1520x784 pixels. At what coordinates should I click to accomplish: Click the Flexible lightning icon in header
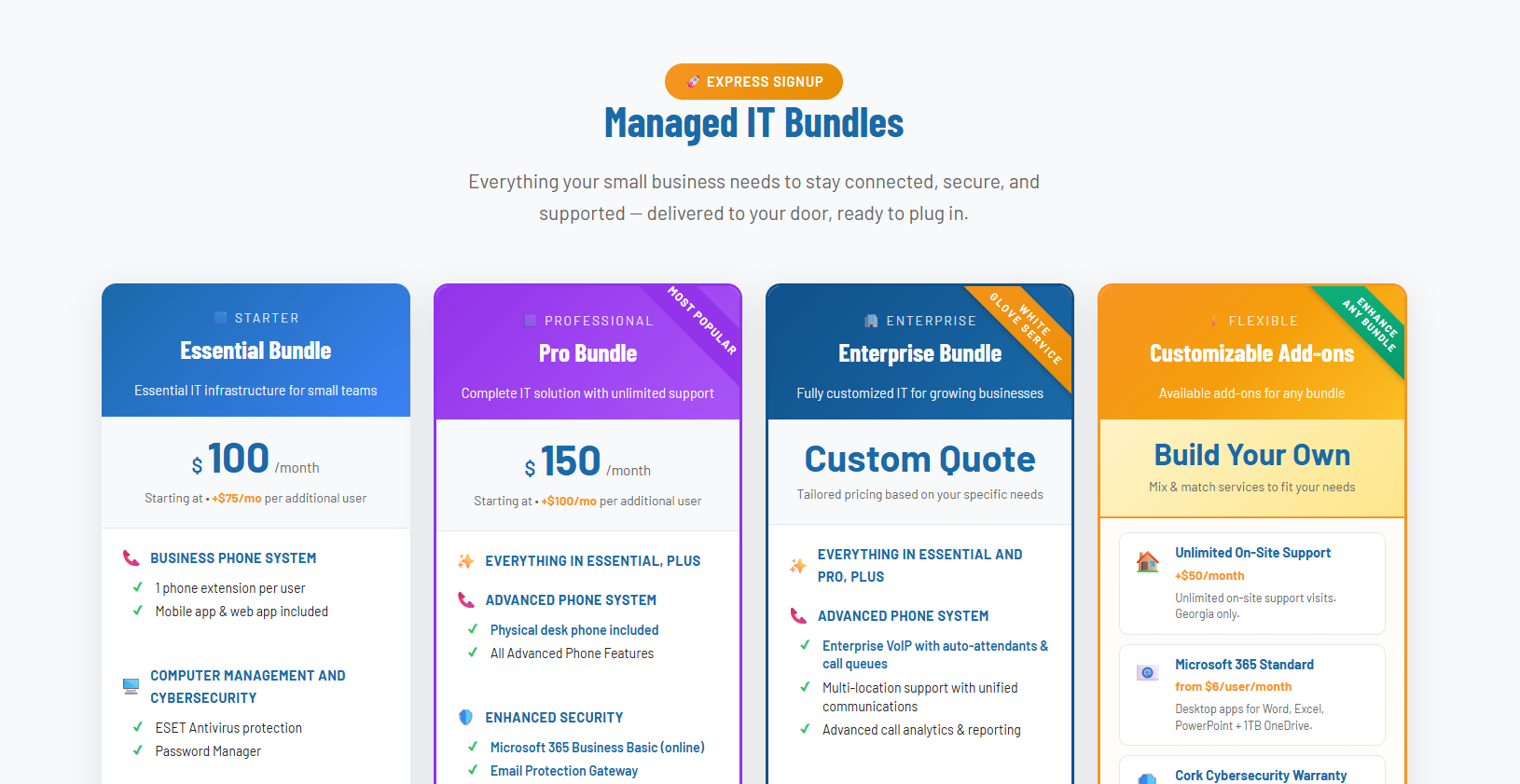tap(1213, 321)
